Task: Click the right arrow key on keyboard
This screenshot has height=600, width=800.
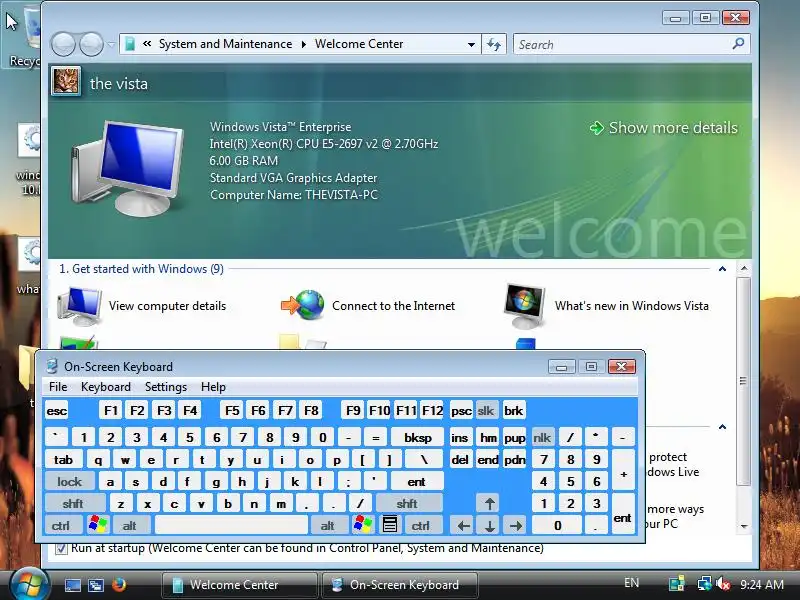Action: coord(516,526)
